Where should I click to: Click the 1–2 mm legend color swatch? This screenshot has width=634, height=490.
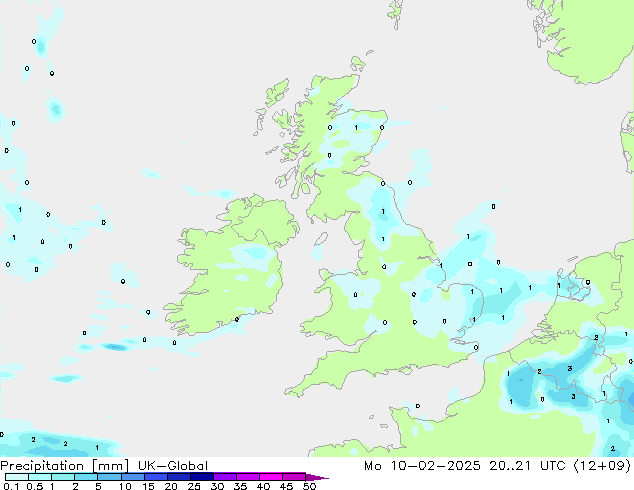point(63,477)
